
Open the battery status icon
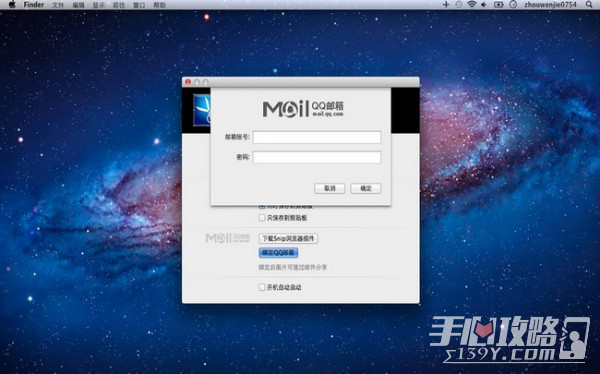(x=499, y=5)
